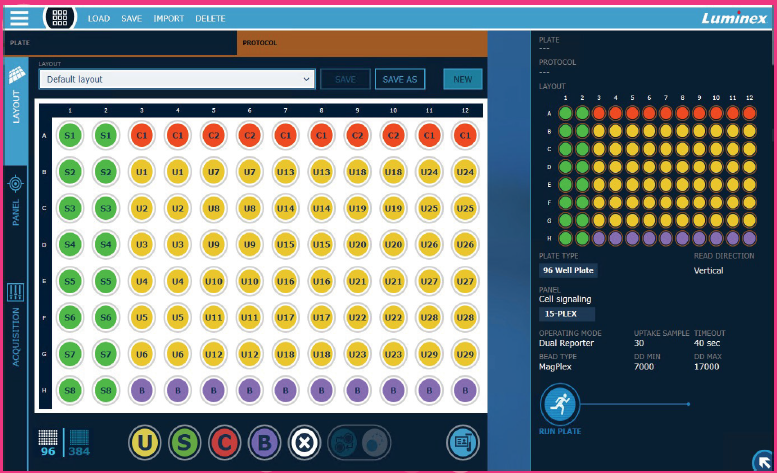This screenshot has height=473, width=777.
Task: Click the Run Plate running man icon
Action: click(560, 404)
